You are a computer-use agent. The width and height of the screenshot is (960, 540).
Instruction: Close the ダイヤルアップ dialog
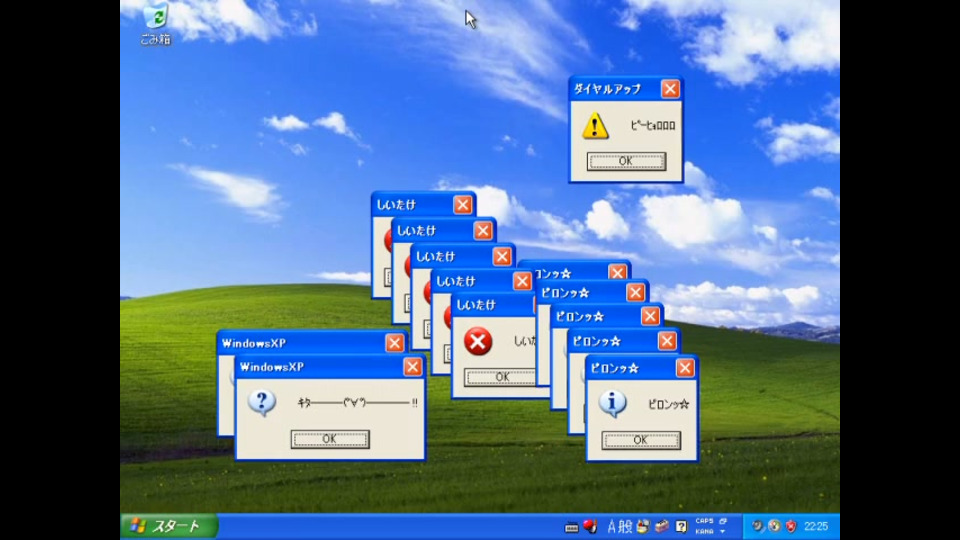click(670, 89)
